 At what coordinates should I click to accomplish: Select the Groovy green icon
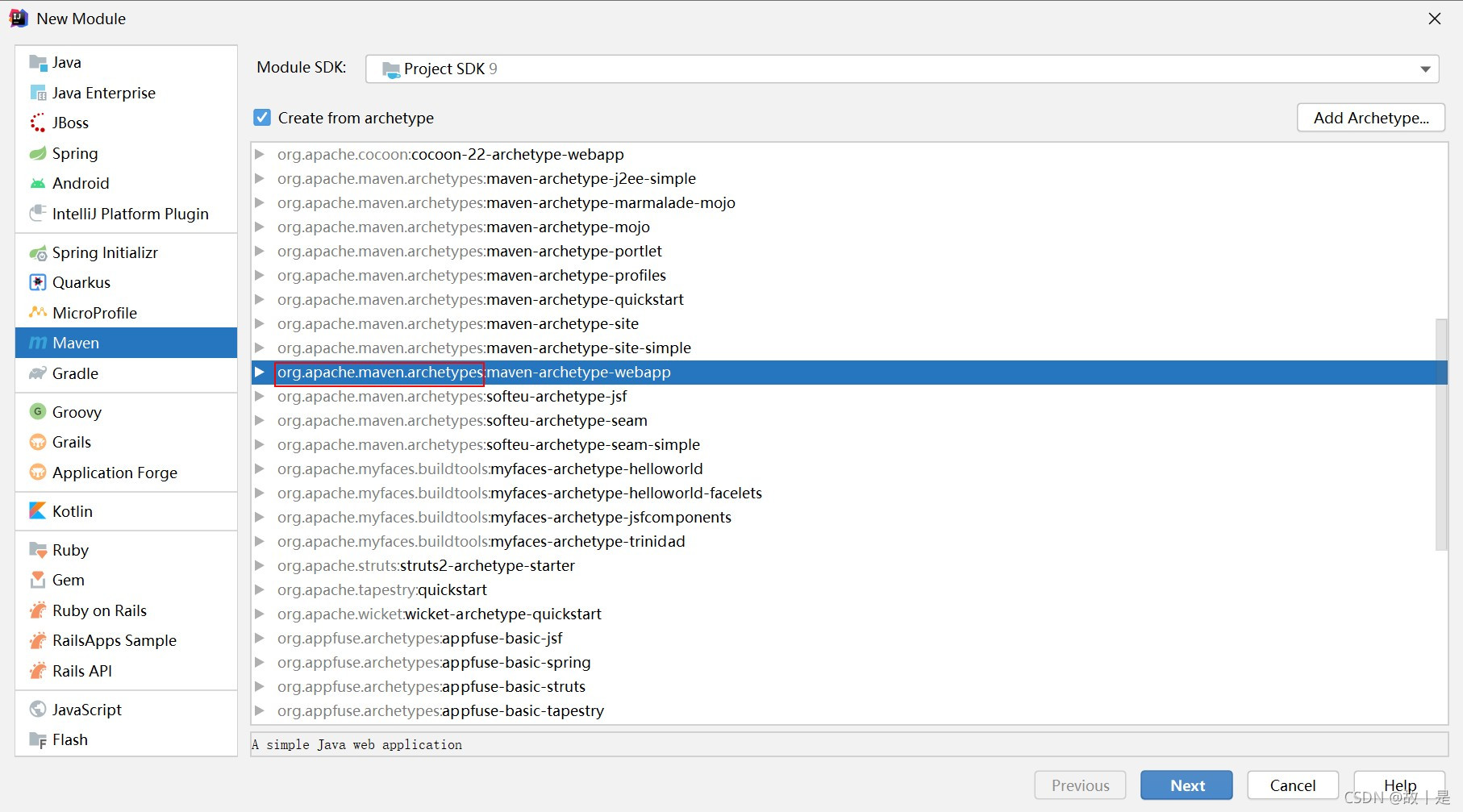(38, 412)
